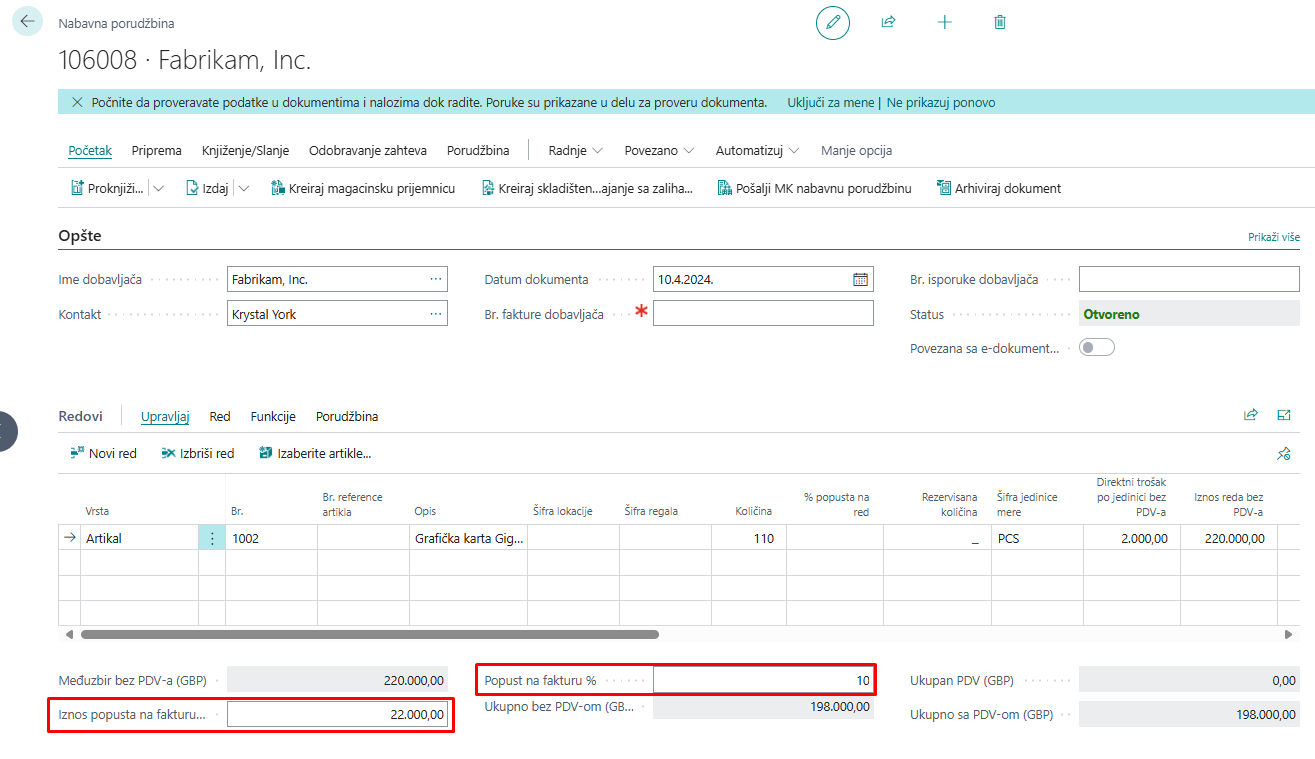Expand the Automatizuj dropdown menu

coord(757,151)
